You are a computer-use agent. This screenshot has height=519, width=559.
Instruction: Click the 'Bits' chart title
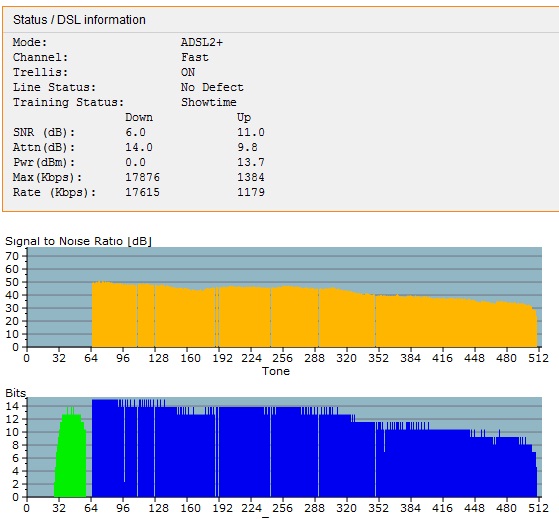pyautogui.click(x=16, y=393)
